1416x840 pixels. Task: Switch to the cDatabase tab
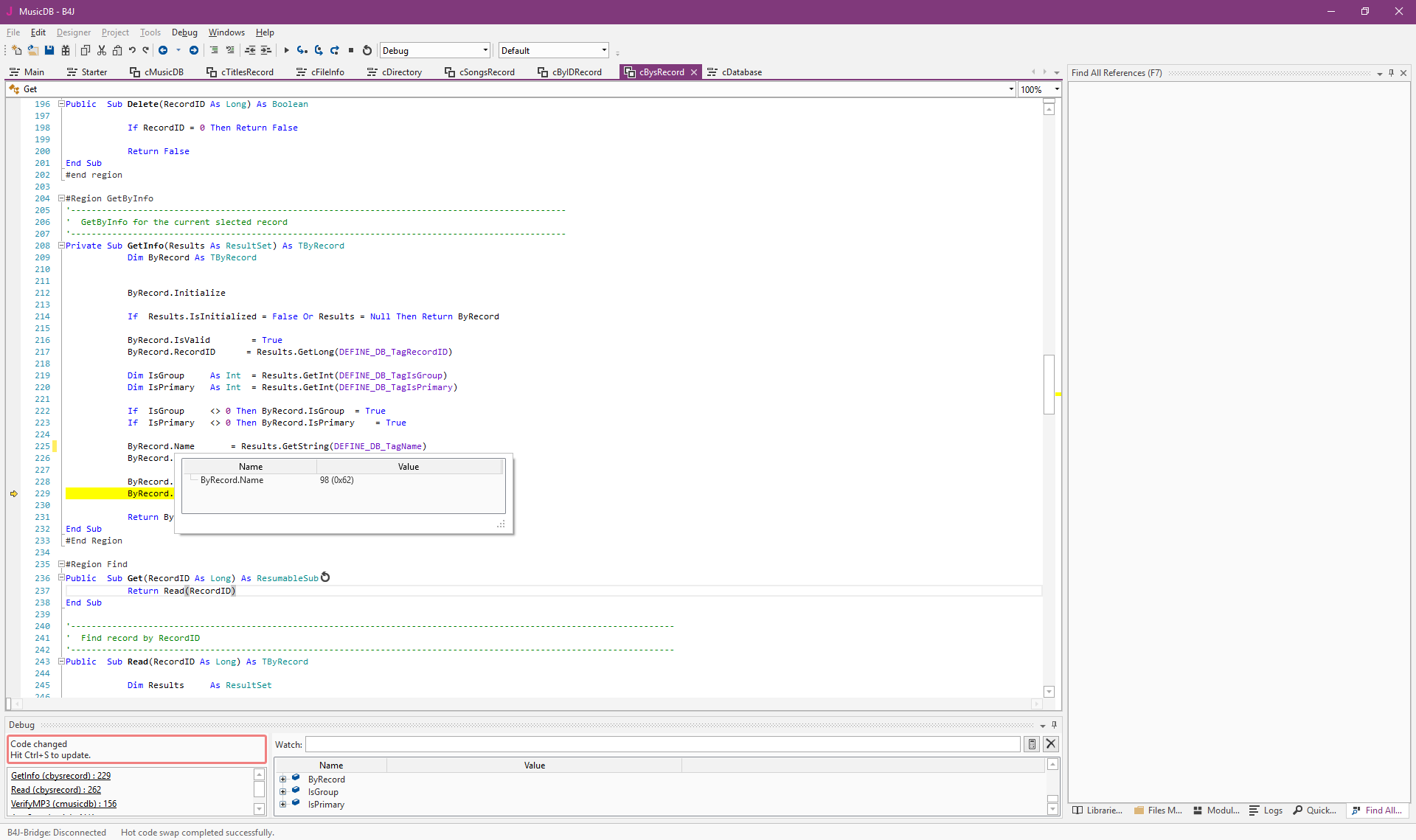[742, 72]
